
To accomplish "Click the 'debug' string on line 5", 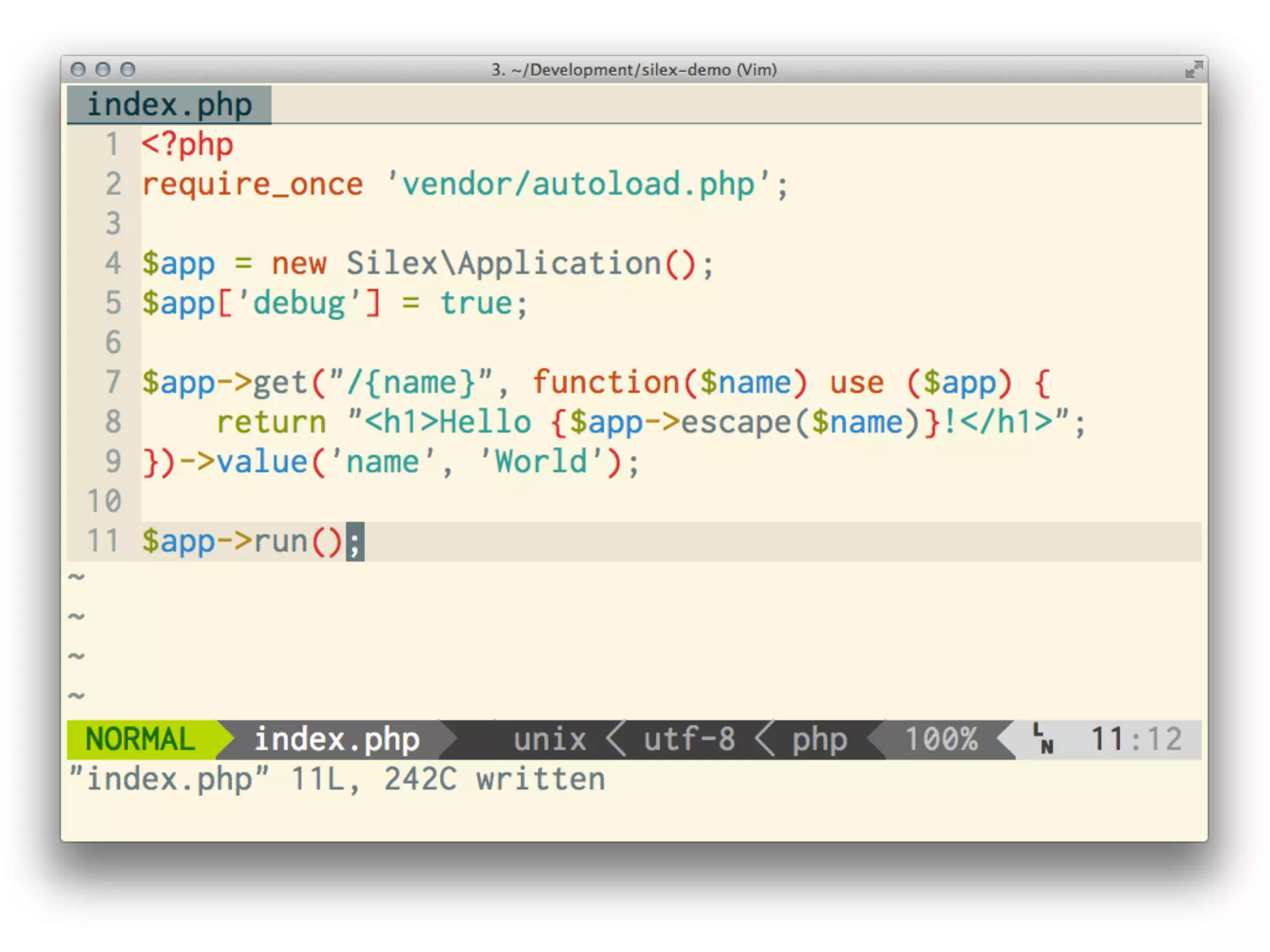I will (299, 304).
